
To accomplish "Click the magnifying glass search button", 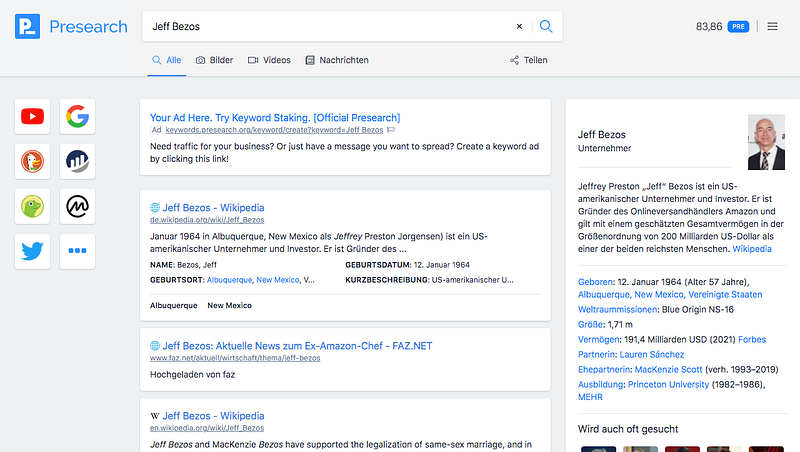I will click(x=546, y=27).
